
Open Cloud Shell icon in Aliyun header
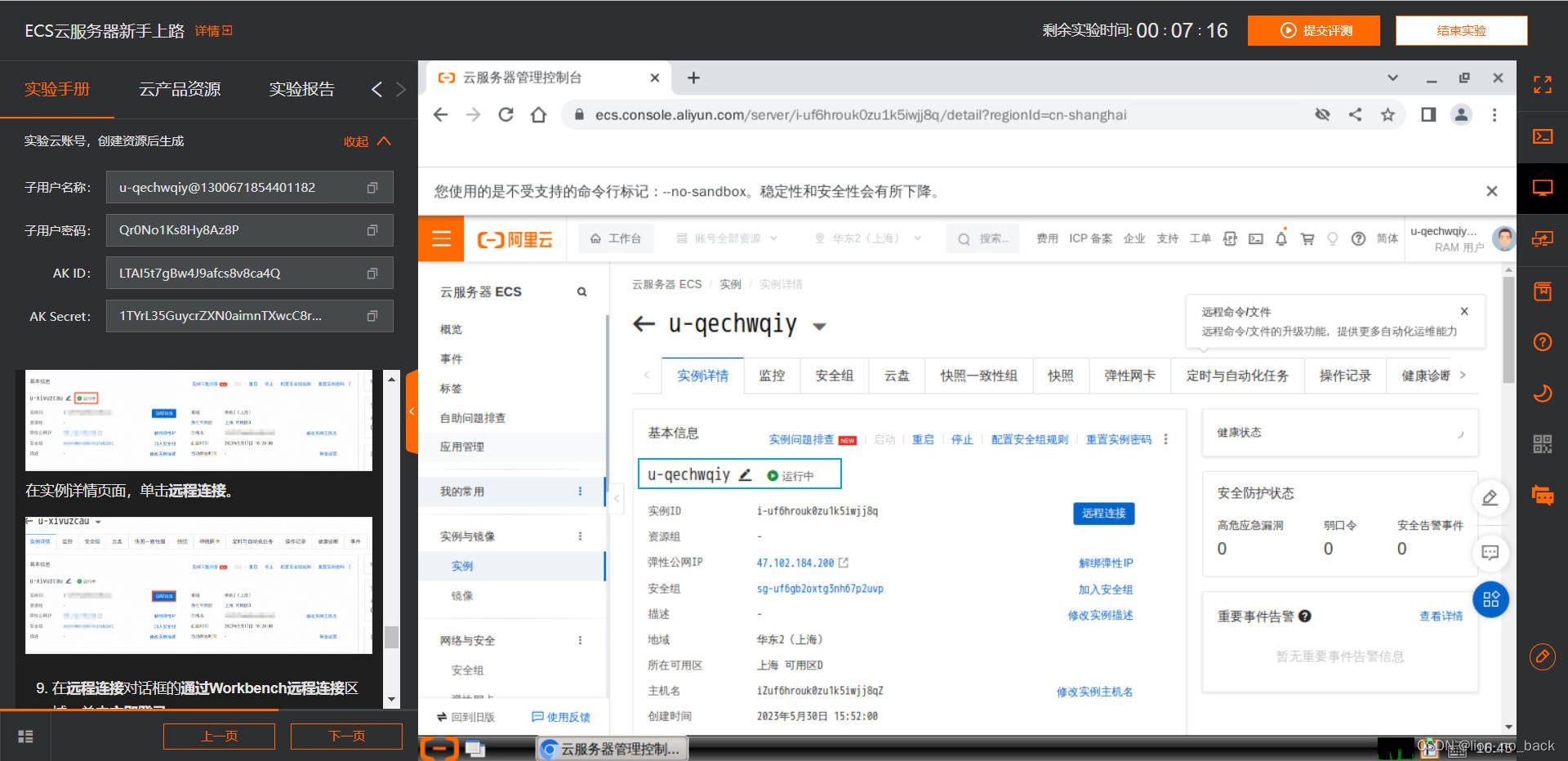tap(1256, 238)
